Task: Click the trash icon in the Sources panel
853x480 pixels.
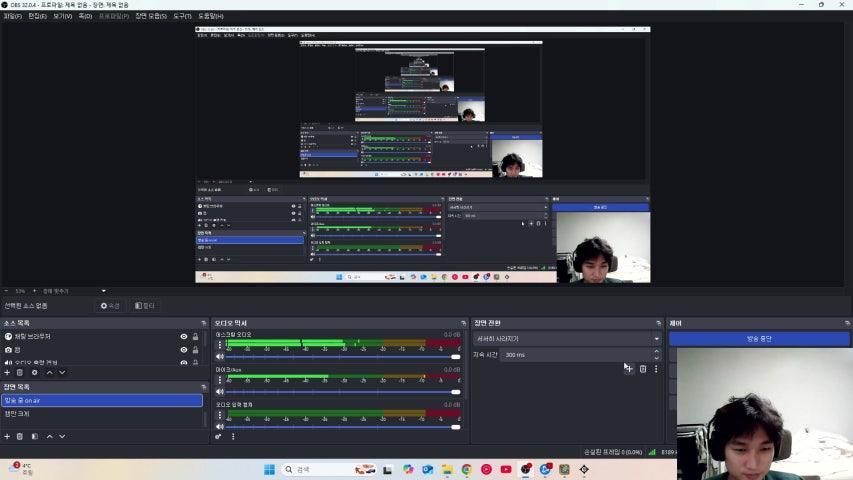Action: pos(20,372)
